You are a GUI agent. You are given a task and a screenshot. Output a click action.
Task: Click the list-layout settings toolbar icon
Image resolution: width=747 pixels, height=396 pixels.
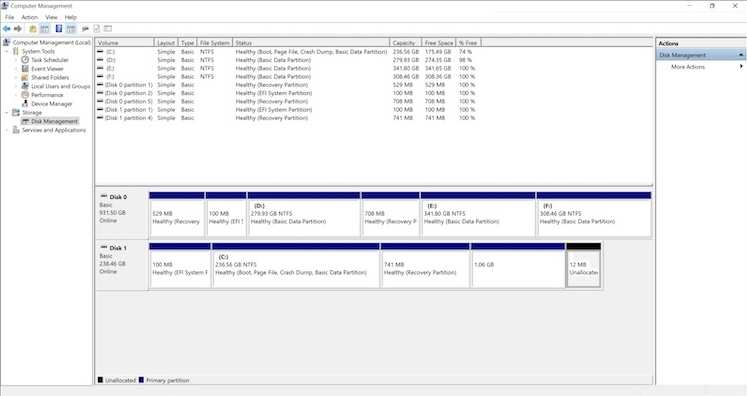pyautogui.click(x=108, y=29)
